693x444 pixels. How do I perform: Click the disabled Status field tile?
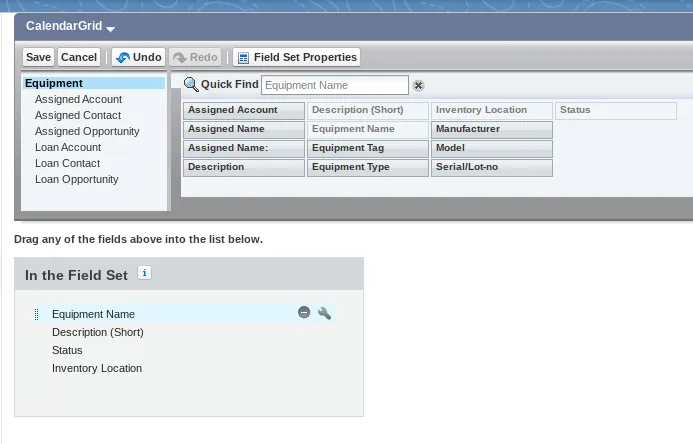click(616, 110)
